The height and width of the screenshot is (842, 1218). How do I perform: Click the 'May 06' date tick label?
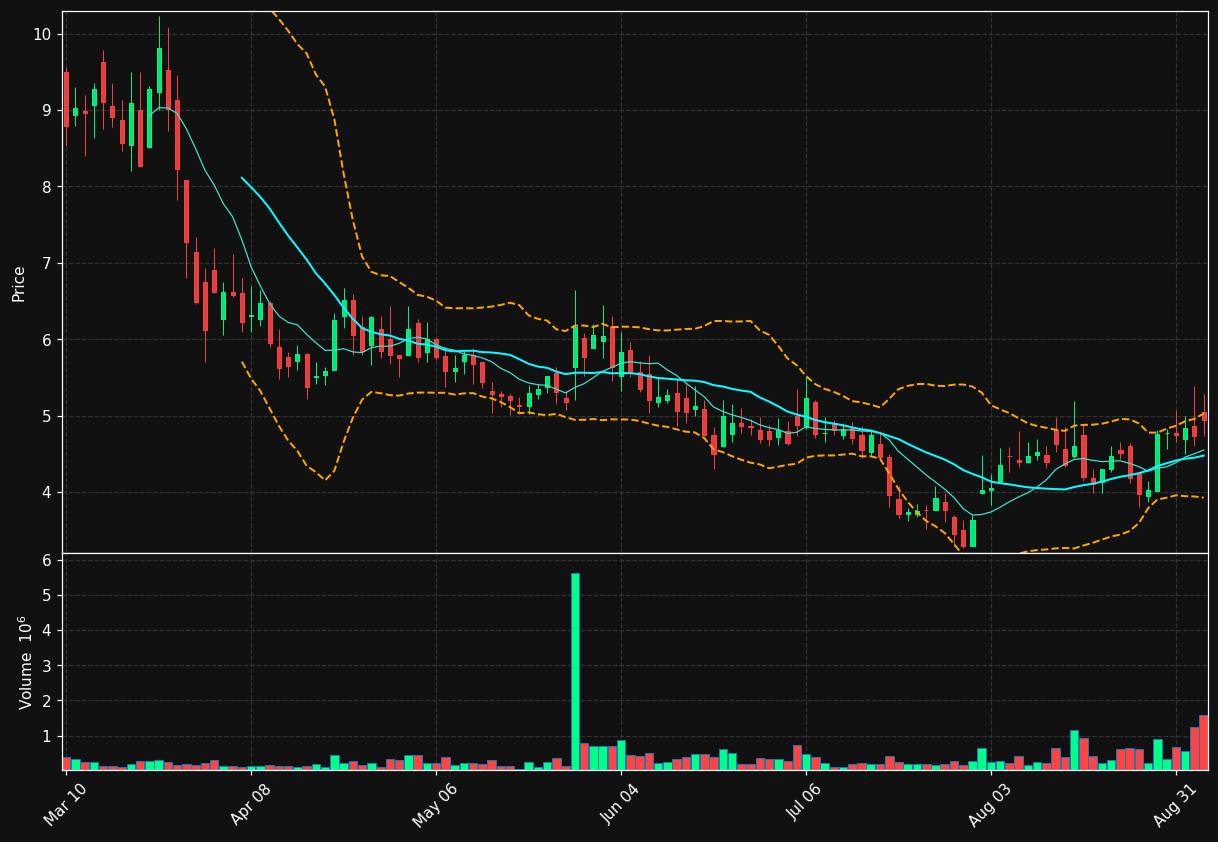click(435, 805)
